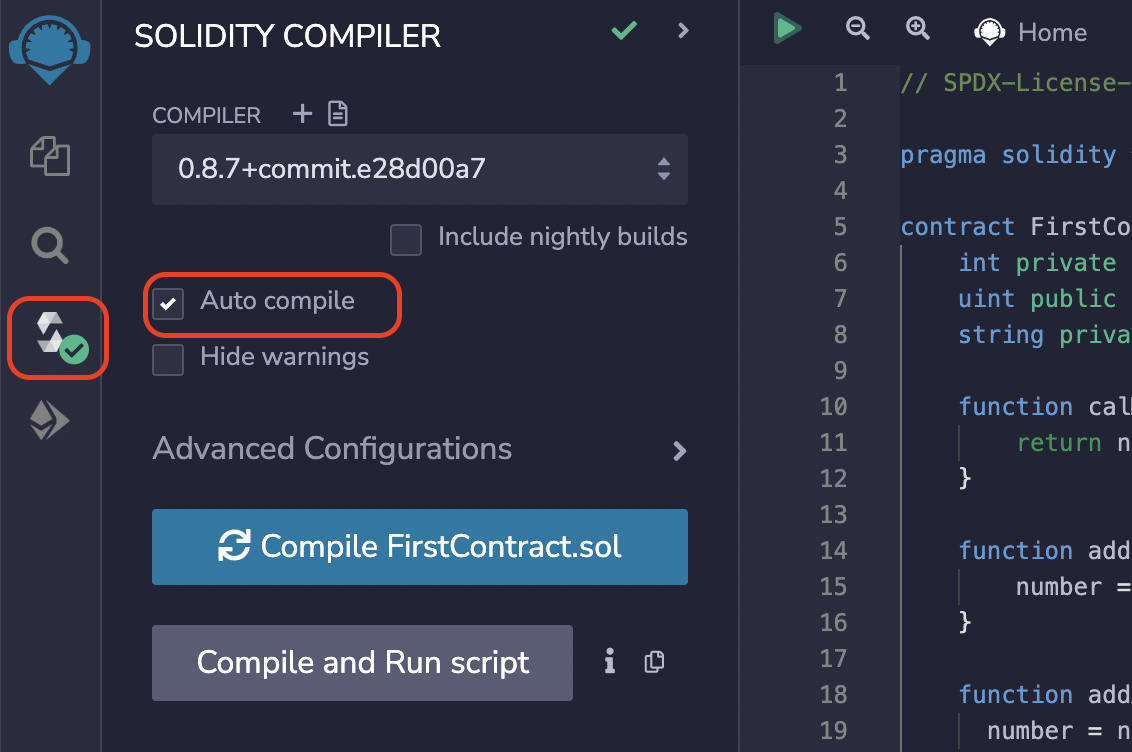Open the Remix home logo icon
The height and width of the screenshot is (752, 1132).
[50, 49]
